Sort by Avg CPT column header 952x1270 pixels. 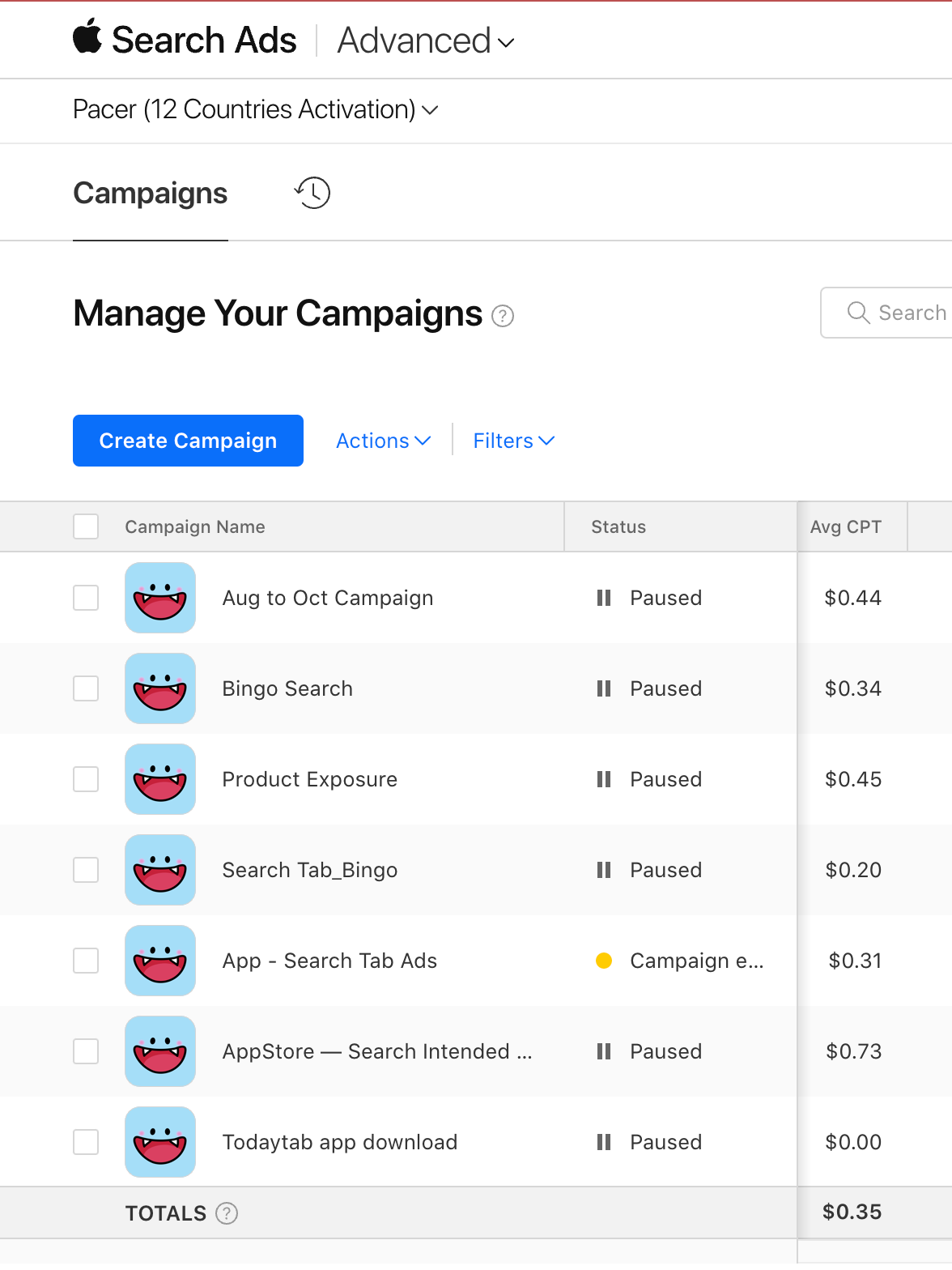click(x=846, y=526)
